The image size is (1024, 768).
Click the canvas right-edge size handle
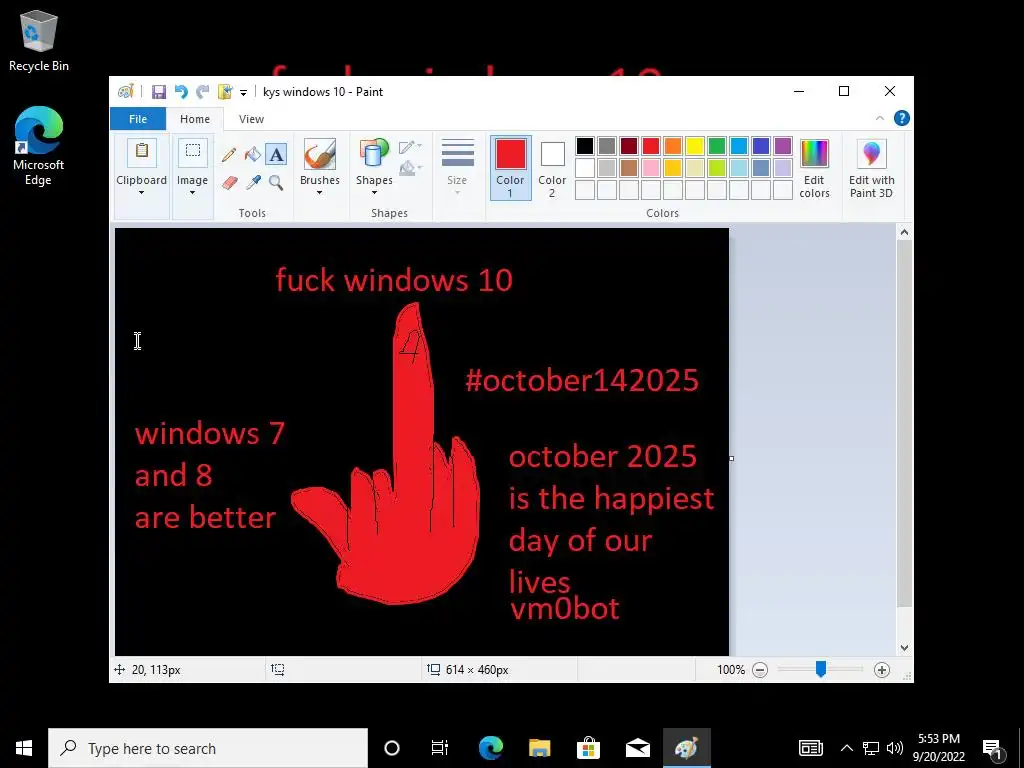coord(731,458)
